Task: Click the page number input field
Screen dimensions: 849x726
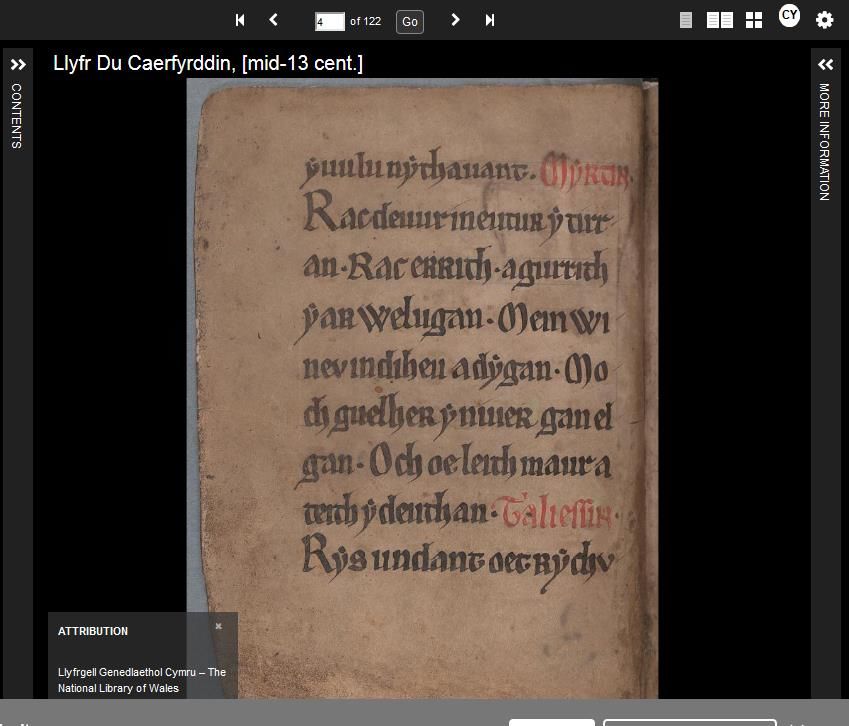Action: coord(330,22)
